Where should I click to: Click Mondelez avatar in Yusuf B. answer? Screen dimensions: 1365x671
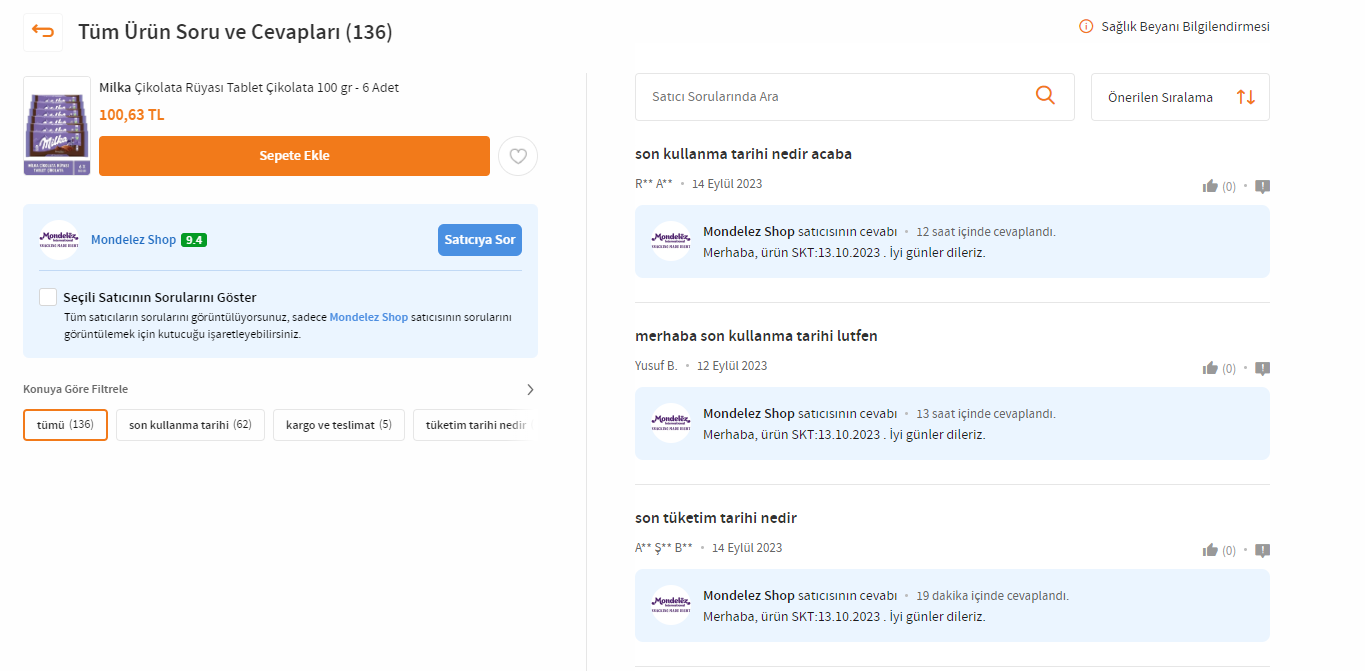click(671, 423)
